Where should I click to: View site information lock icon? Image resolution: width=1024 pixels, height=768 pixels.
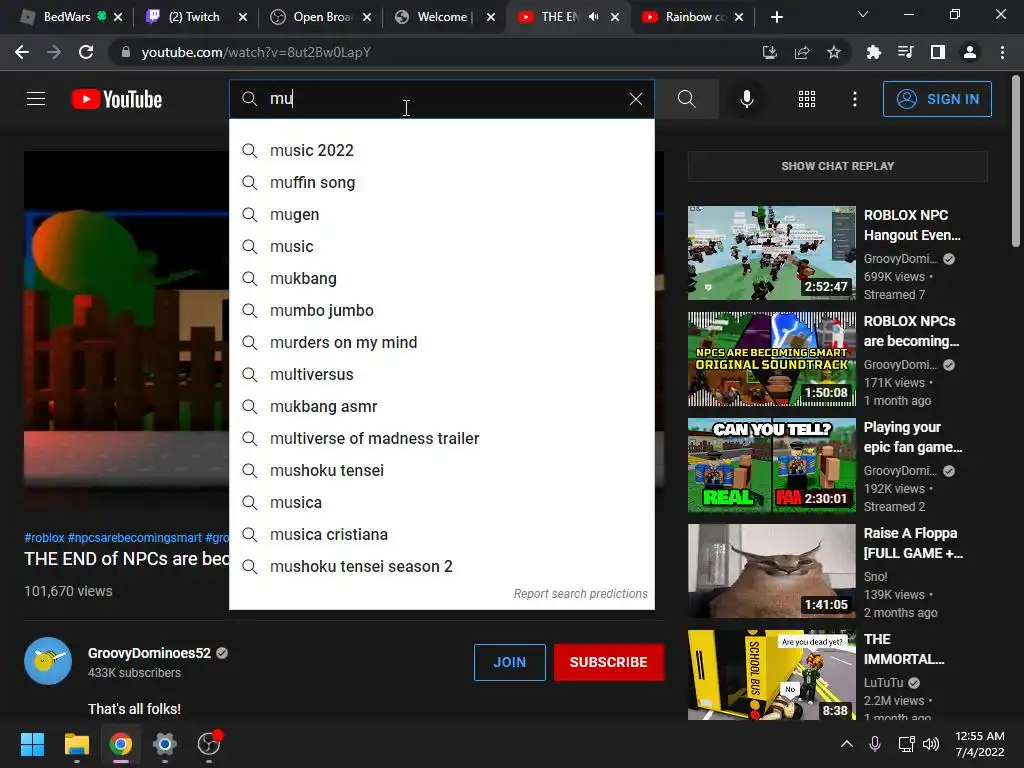tap(125, 52)
